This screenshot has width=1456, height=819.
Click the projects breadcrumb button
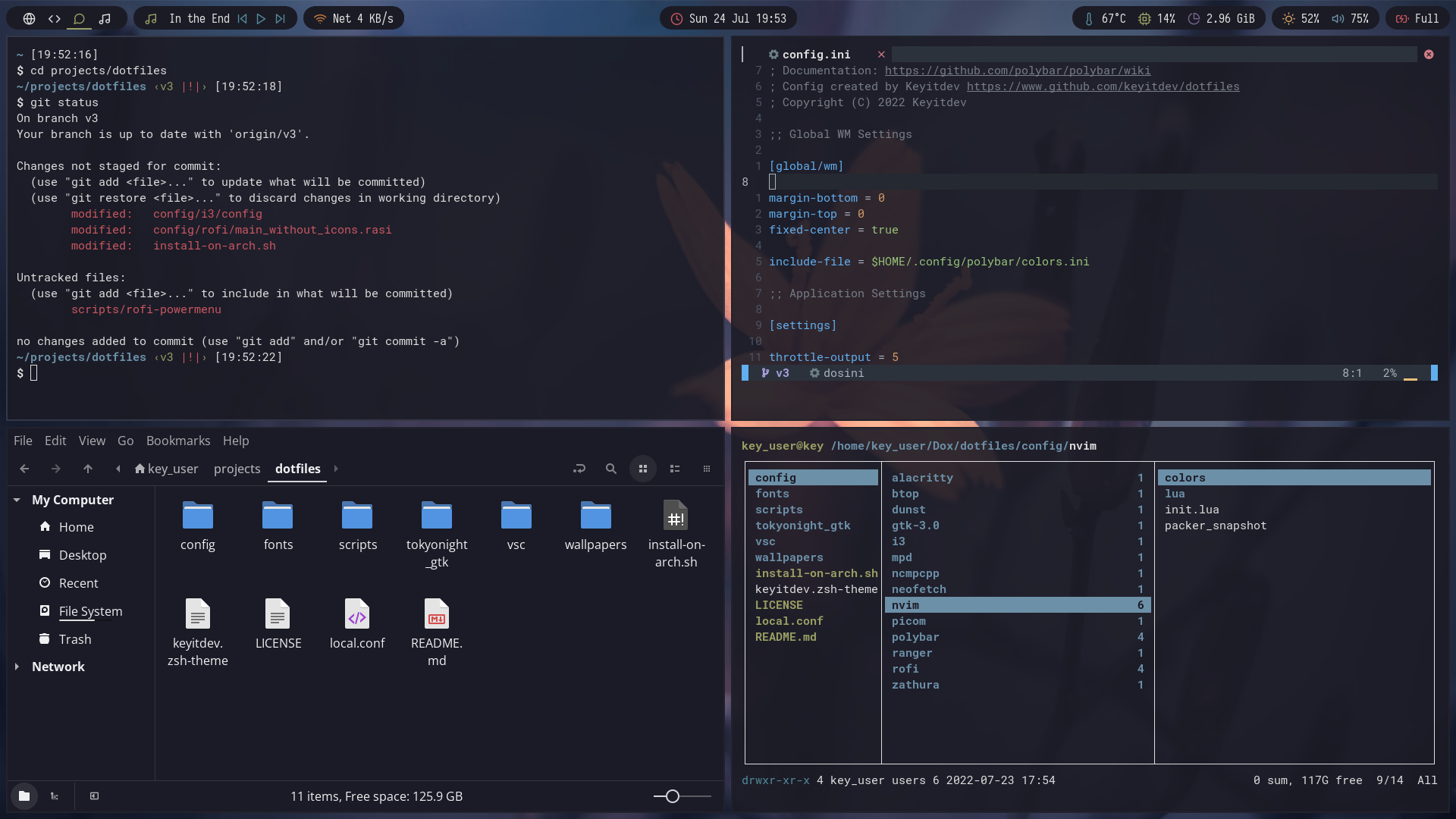click(x=237, y=469)
